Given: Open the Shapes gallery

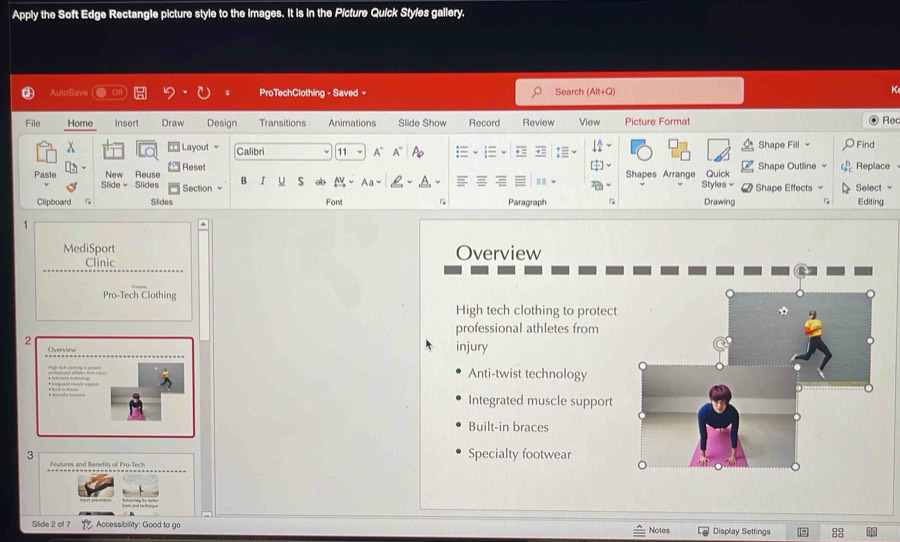Looking at the screenshot, I should 641,161.
